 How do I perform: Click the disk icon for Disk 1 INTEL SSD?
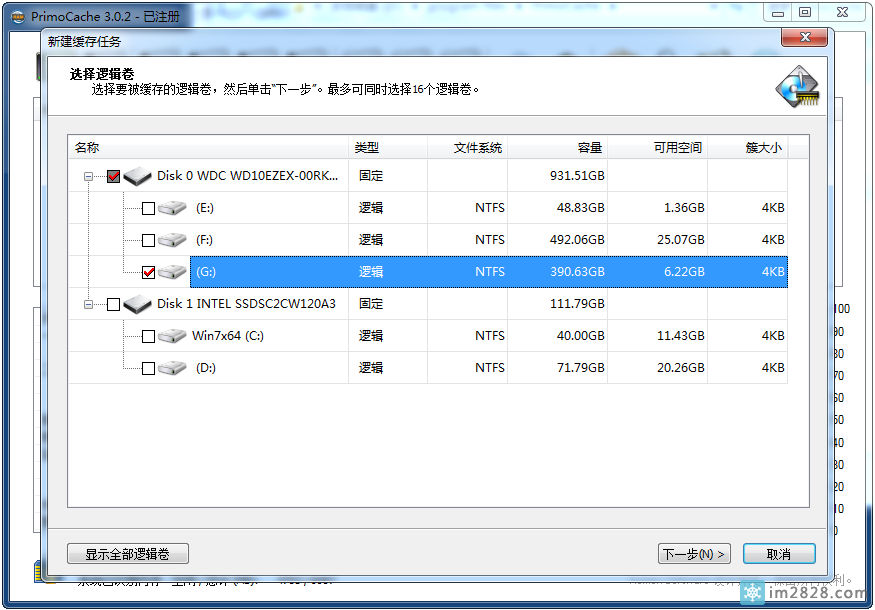[137, 304]
